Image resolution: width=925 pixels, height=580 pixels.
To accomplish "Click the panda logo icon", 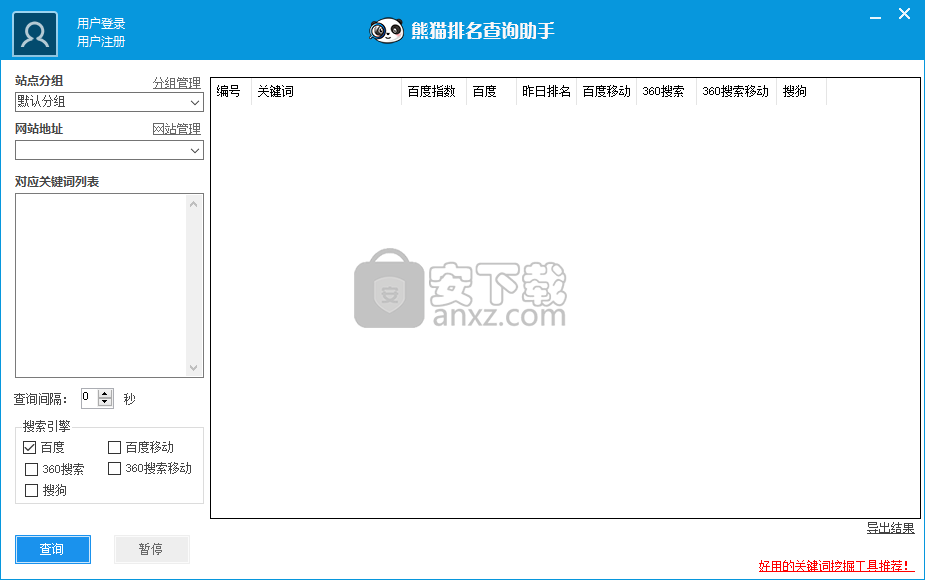I will point(386,30).
